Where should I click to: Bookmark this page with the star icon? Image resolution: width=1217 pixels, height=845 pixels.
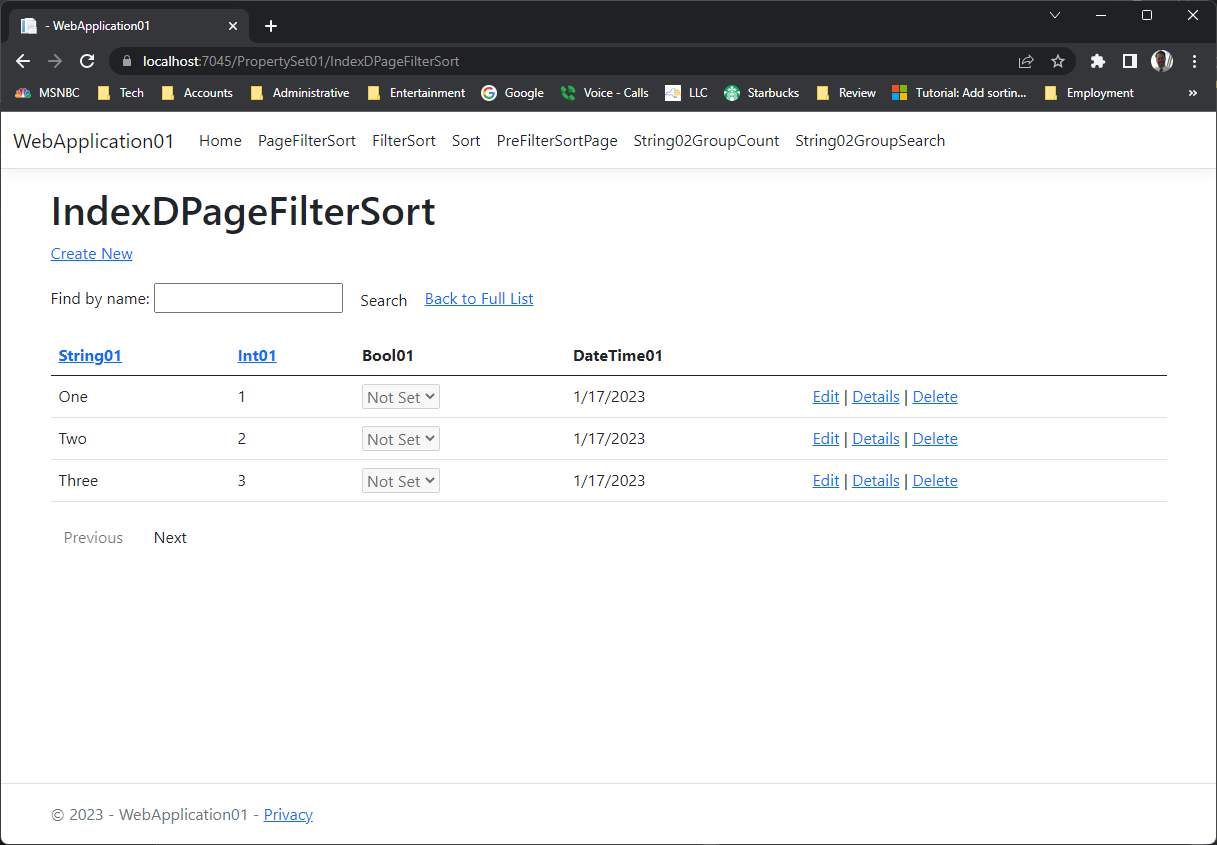click(1058, 61)
